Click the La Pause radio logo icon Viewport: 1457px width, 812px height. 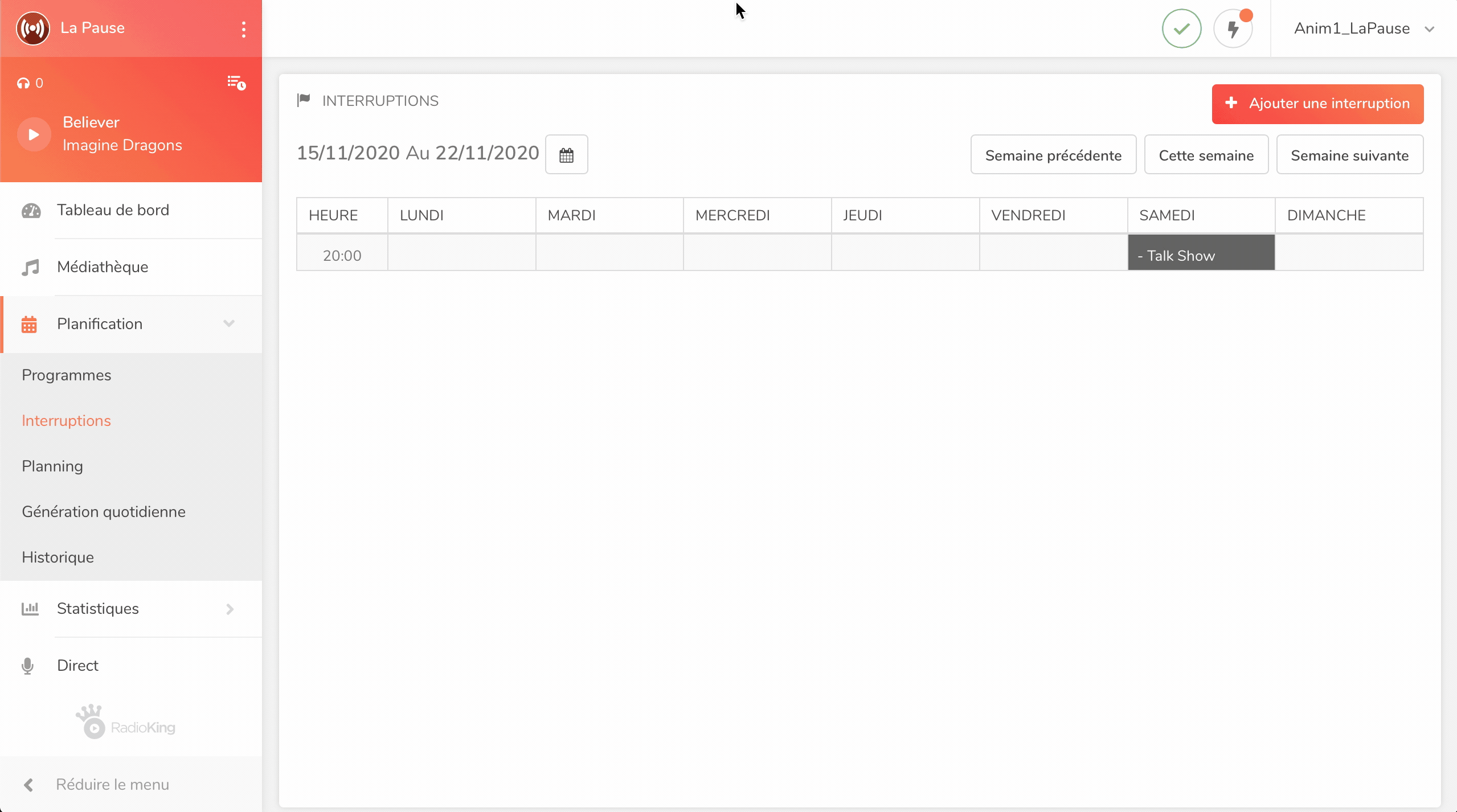coord(33,28)
